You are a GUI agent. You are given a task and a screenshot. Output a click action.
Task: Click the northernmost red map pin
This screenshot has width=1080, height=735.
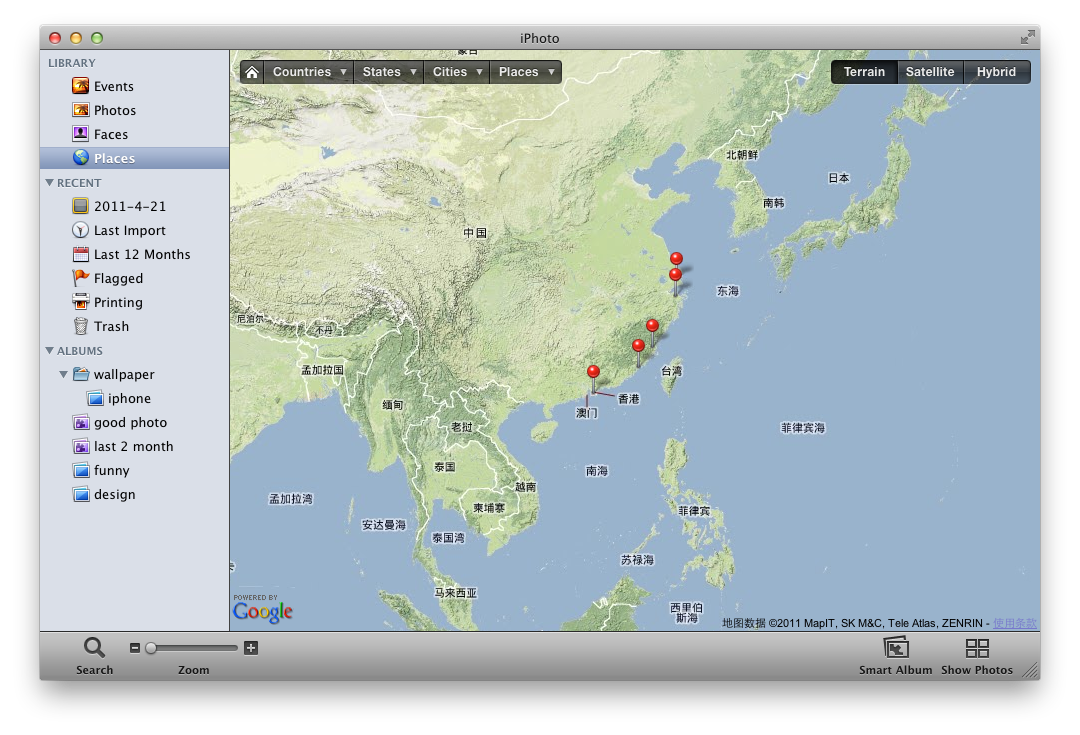coord(676,259)
